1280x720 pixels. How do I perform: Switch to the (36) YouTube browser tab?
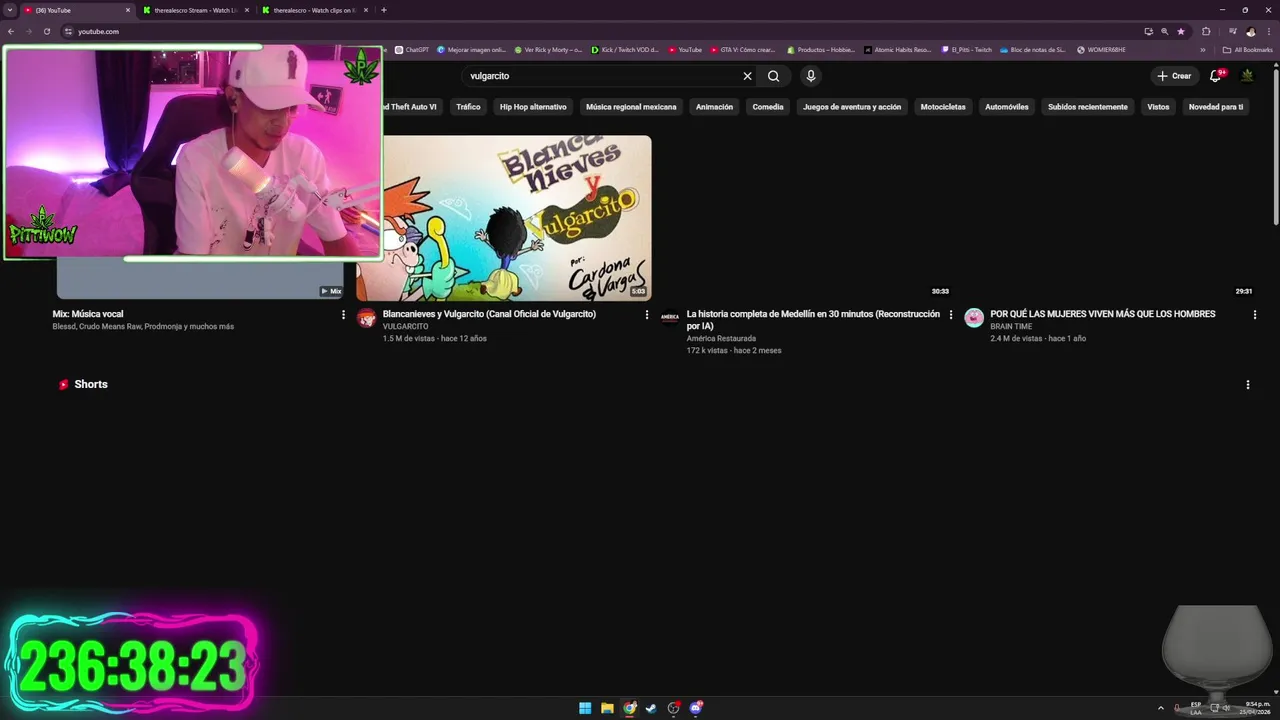point(77,10)
